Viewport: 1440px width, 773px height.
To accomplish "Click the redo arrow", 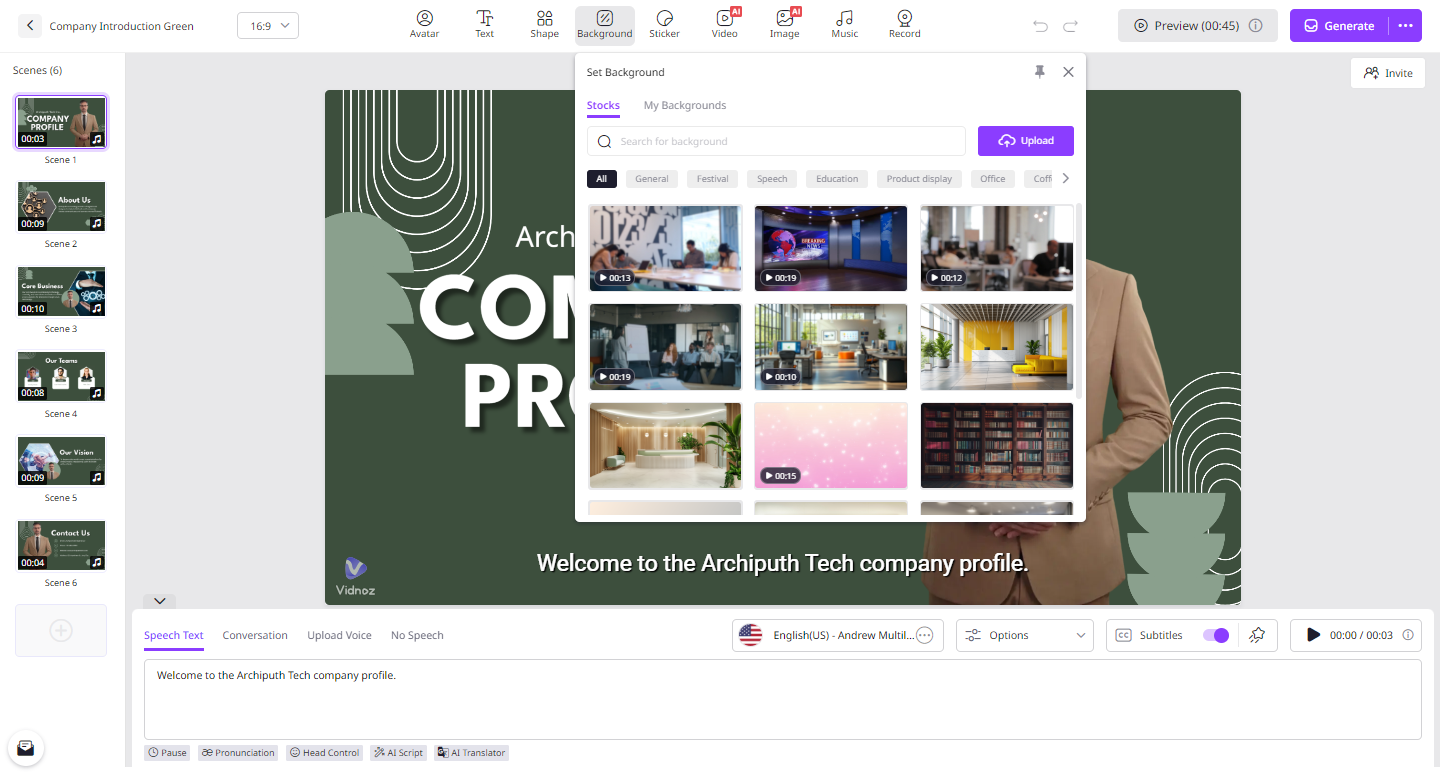I will (1071, 26).
